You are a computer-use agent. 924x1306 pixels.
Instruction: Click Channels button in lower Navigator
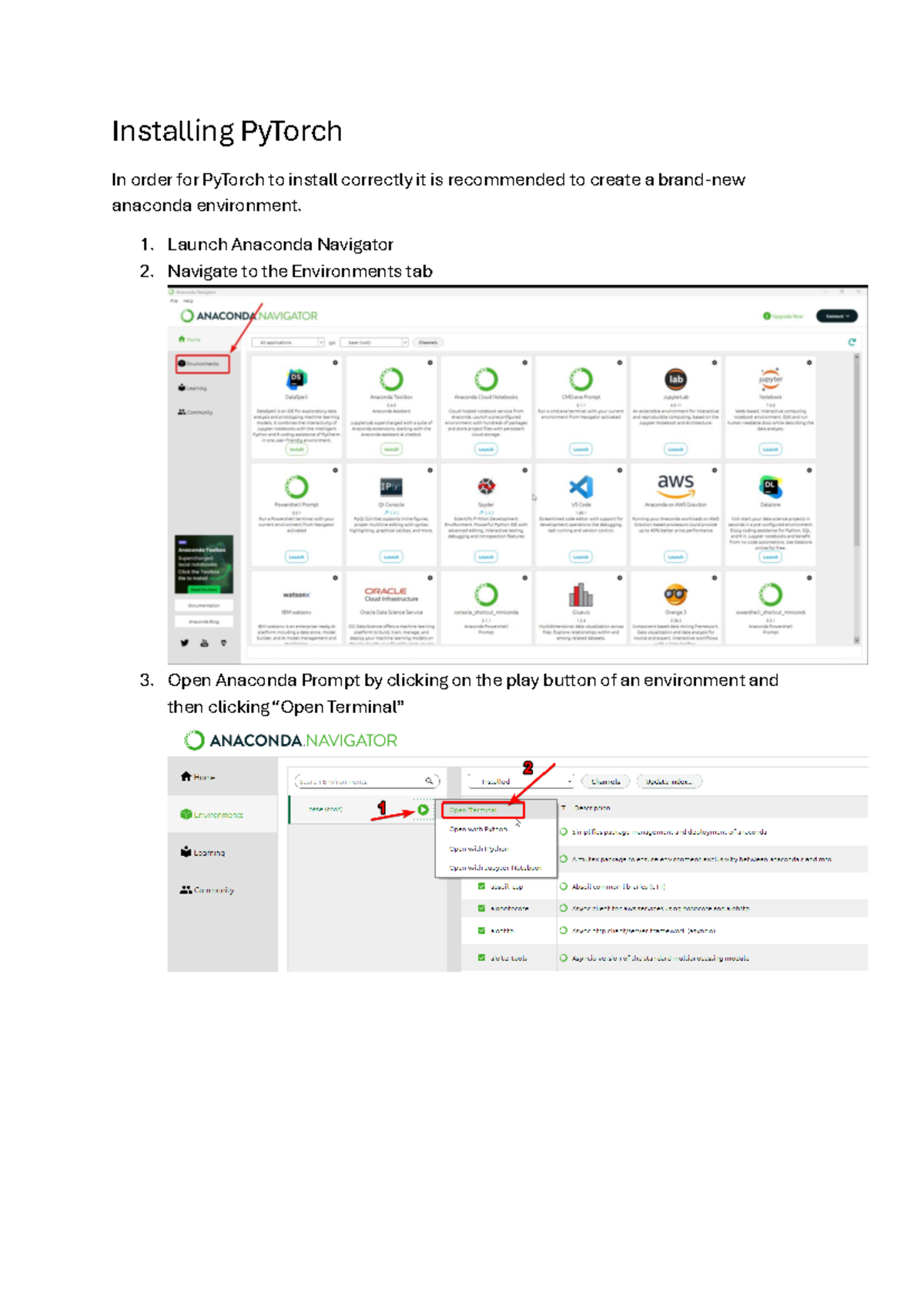click(605, 782)
